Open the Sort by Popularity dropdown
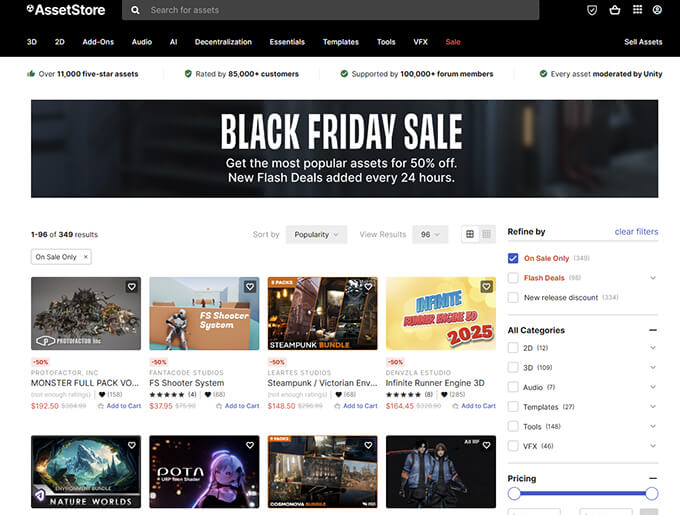 tap(316, 234)
